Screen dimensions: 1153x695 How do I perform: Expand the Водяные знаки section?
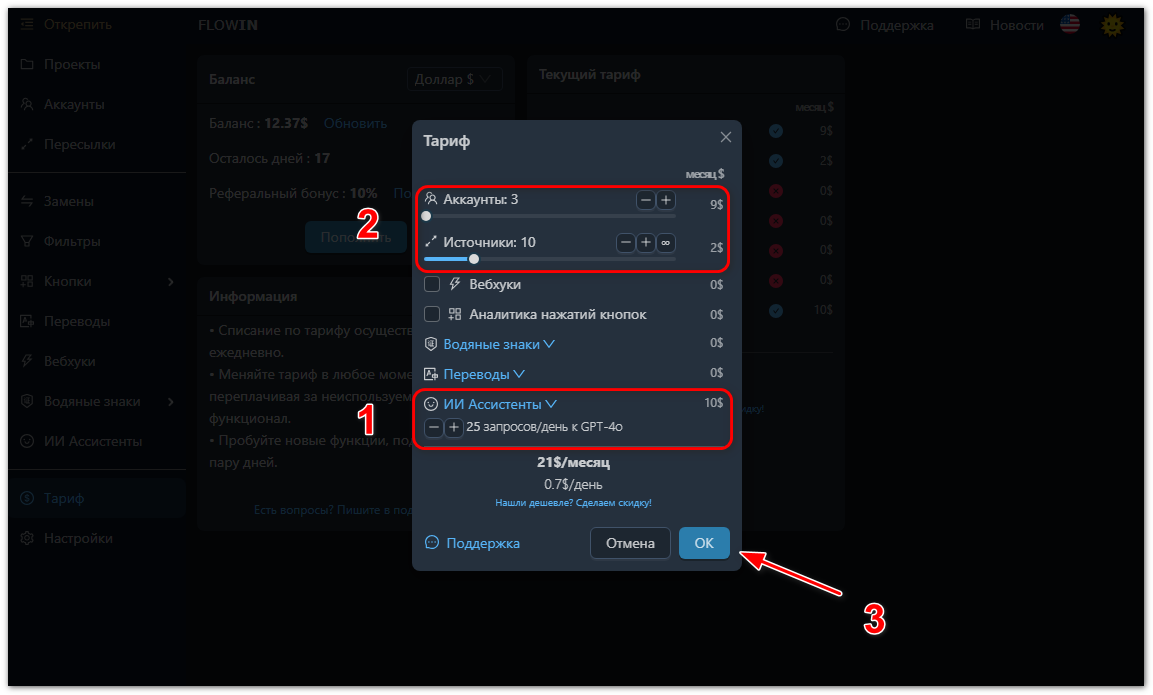(x=499, y=344)
